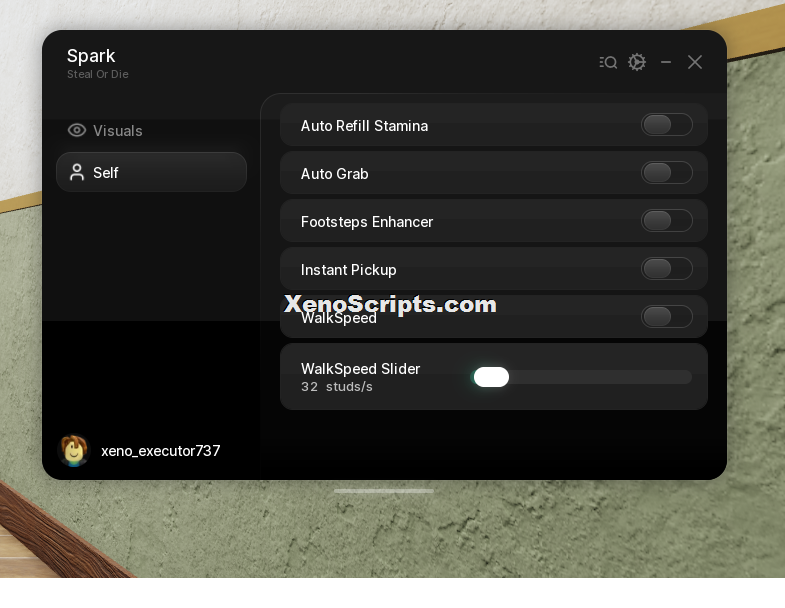Click the Spark title text

coord(91,56)
